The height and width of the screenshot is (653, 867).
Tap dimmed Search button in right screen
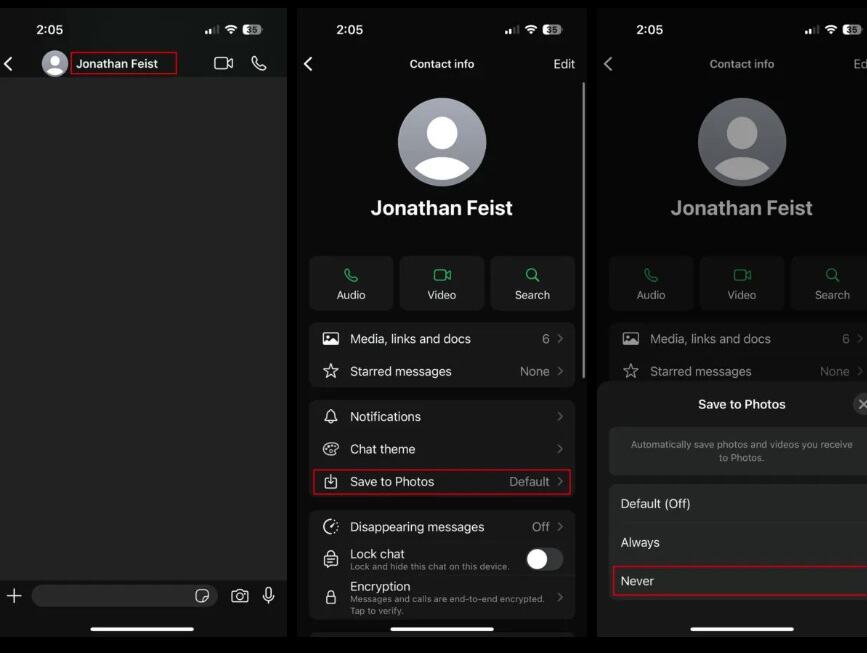(x=829, y=284)
